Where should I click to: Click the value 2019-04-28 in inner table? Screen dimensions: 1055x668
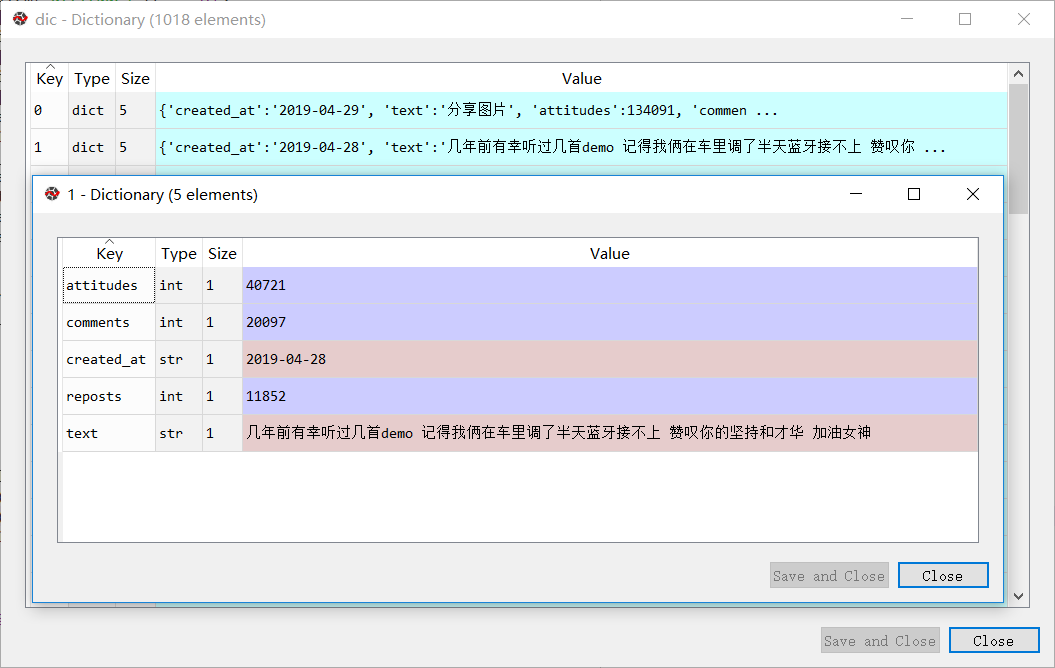coord(610,359)
